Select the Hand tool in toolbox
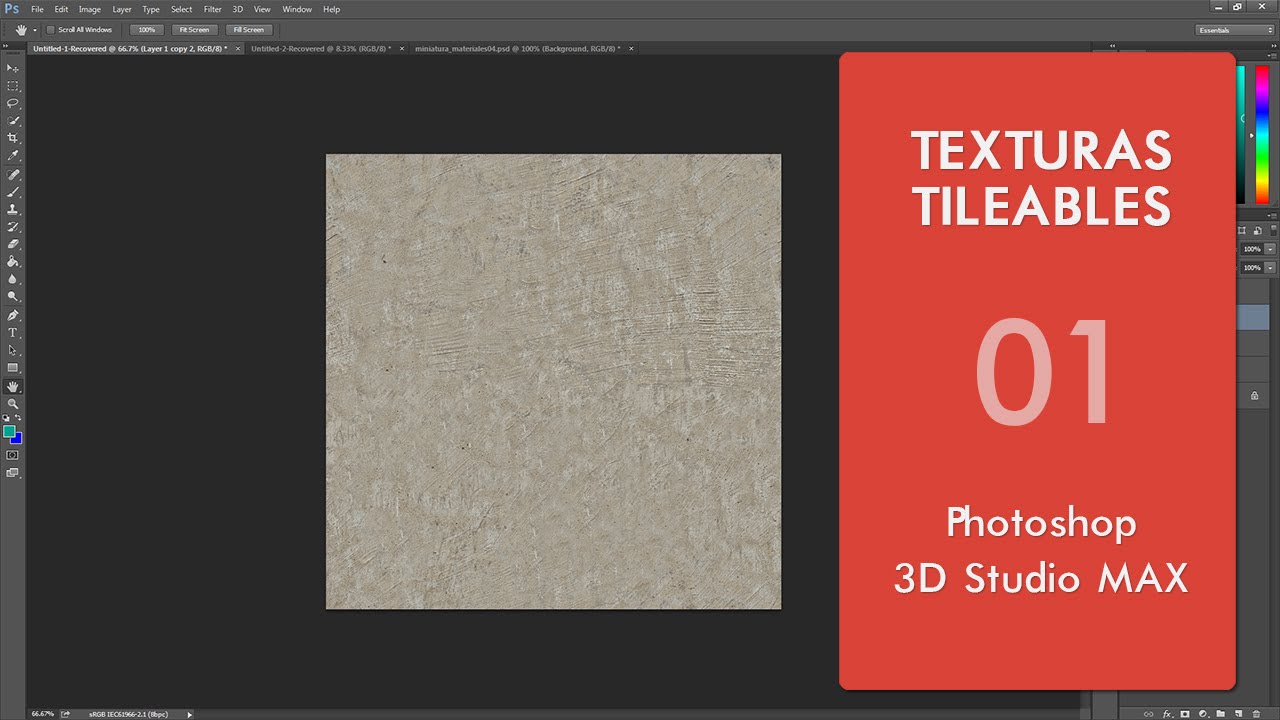Screen dimensions: 1280x720 click(13, 386)
